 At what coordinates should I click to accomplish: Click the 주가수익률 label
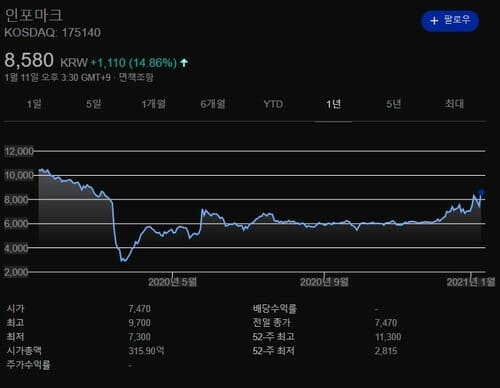point(28,365)
